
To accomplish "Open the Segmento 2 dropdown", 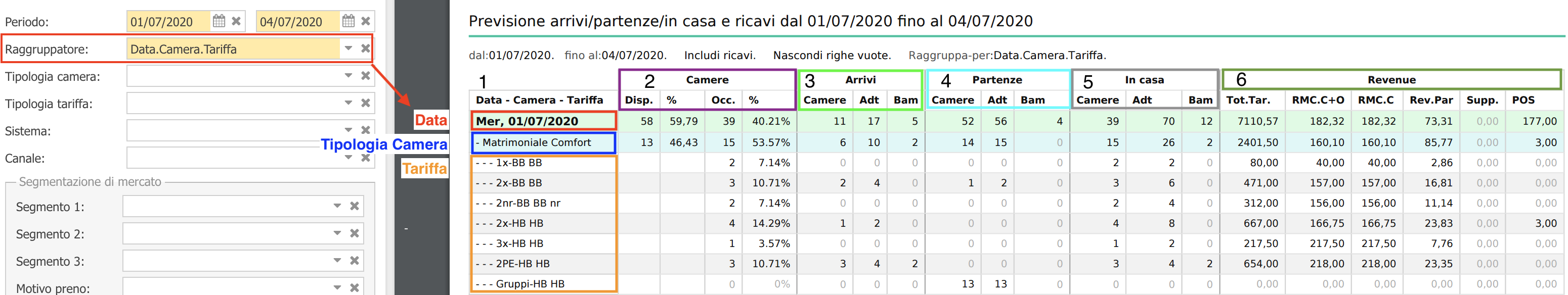I will 337,233.
